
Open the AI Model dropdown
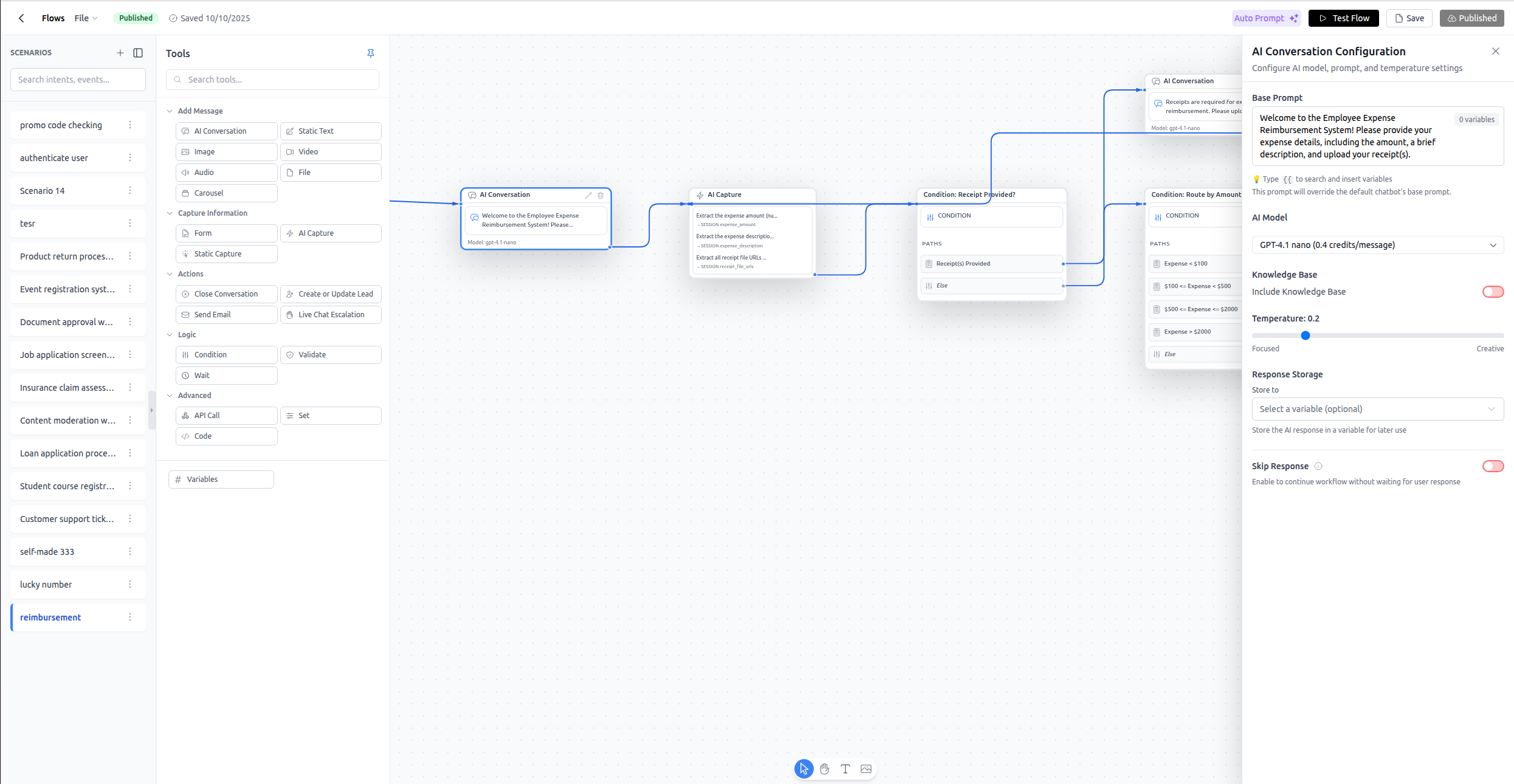[1377, 245]
